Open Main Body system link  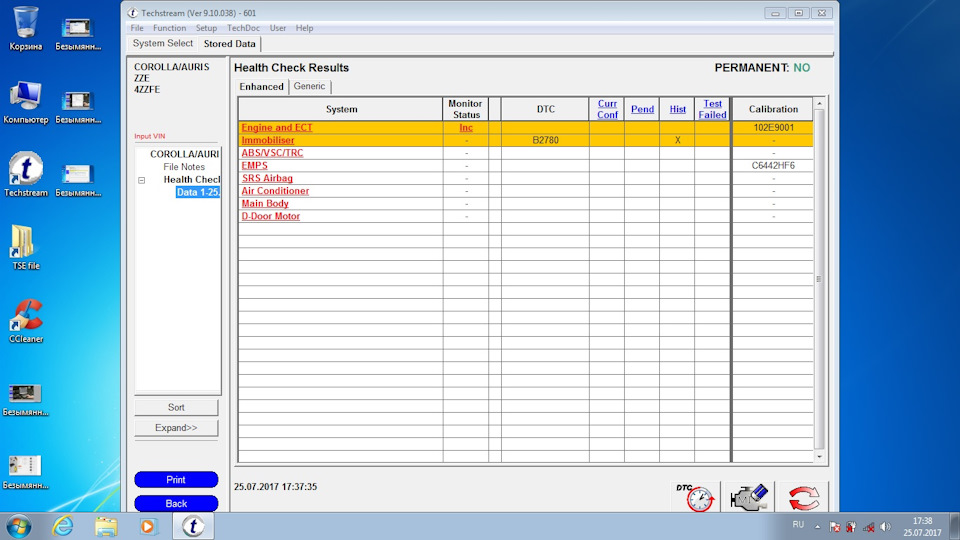(265, 203)
